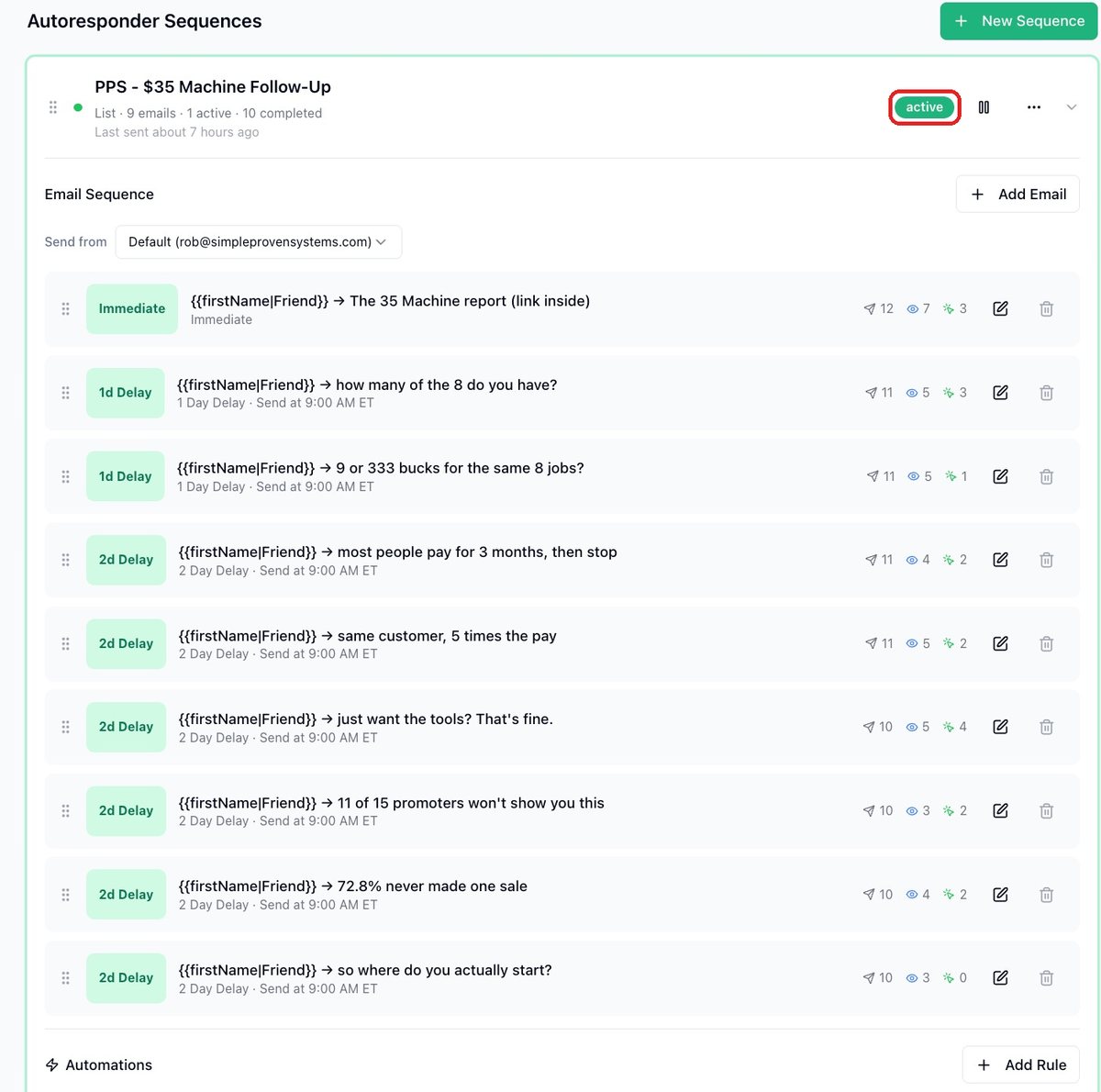Delete the 'just want the tools?' email
Screen dimensions: 1101x1092
pyautogui.click(x=1046, y=727)
